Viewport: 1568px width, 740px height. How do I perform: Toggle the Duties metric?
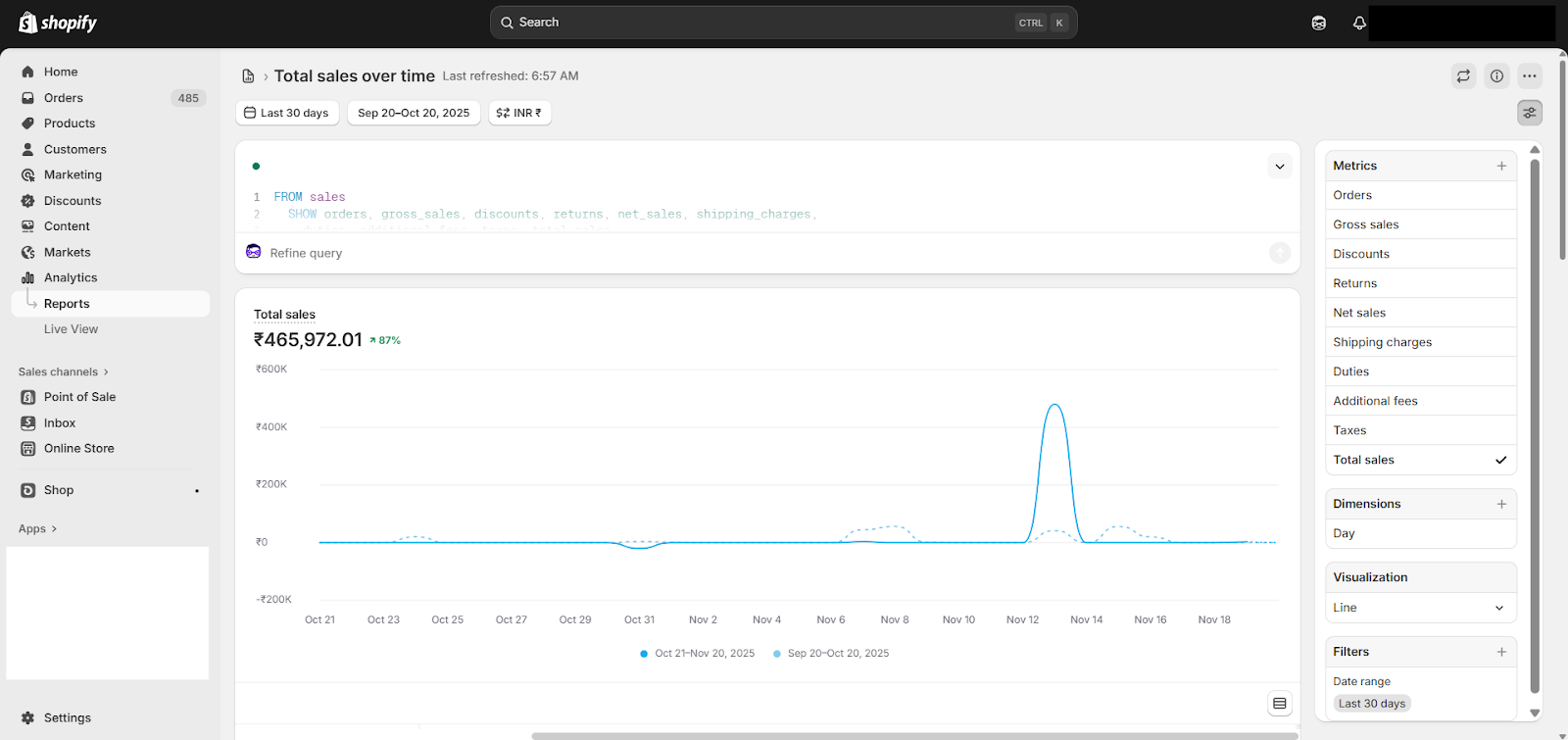tap(1421, 371)
